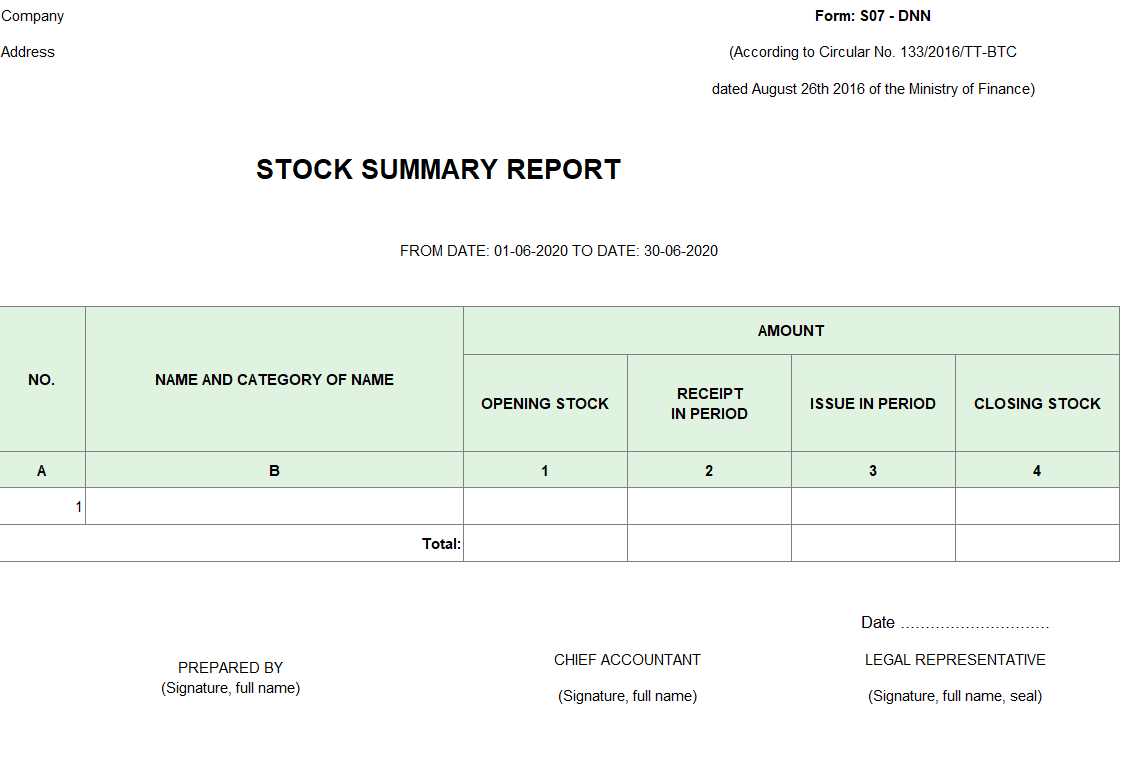This screenshot has height=758, width=1138.
Task: Select the ISSUE IN PERIOD column header
Action: (x=873, y=404)
